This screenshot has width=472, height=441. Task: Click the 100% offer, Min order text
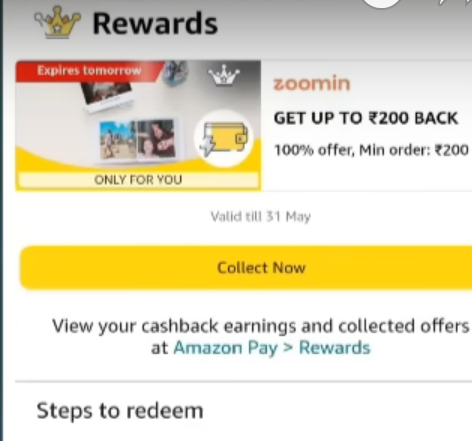tap(371, 150)
